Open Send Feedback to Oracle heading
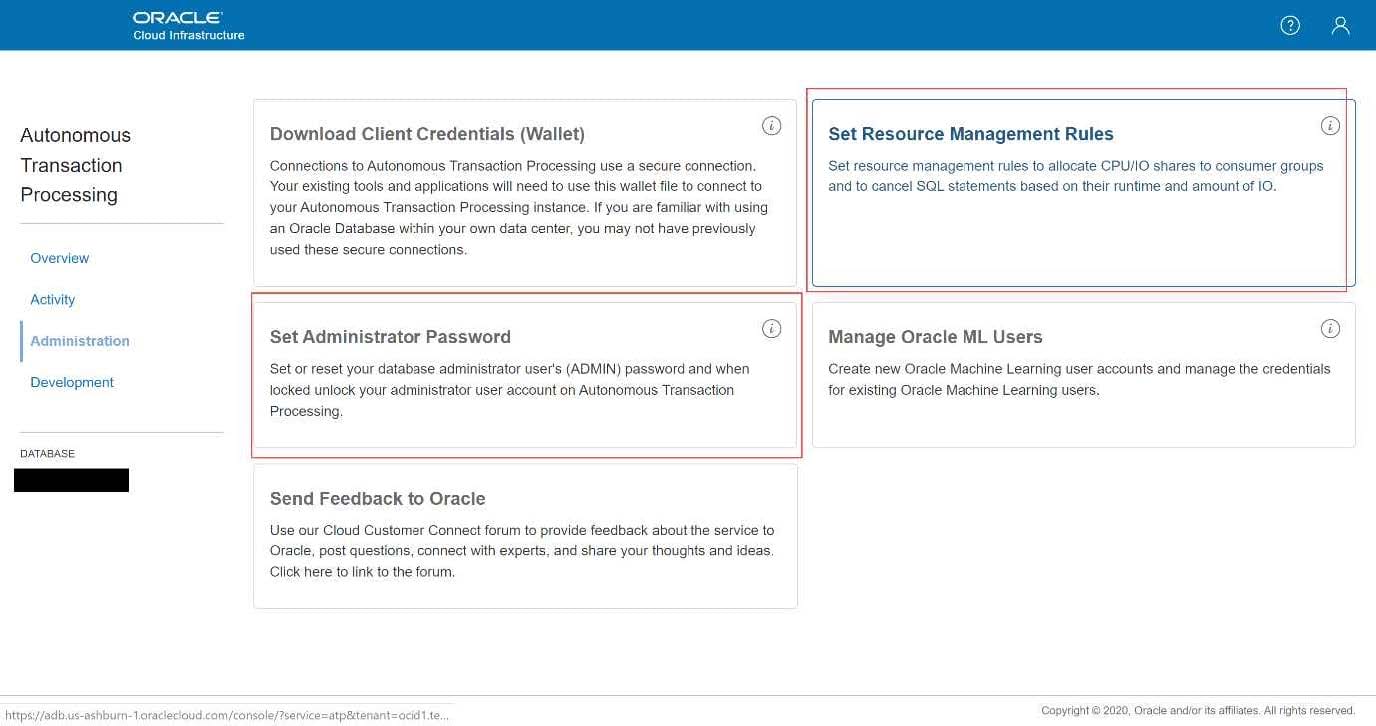1376x726 pixels. pos(377,499)
